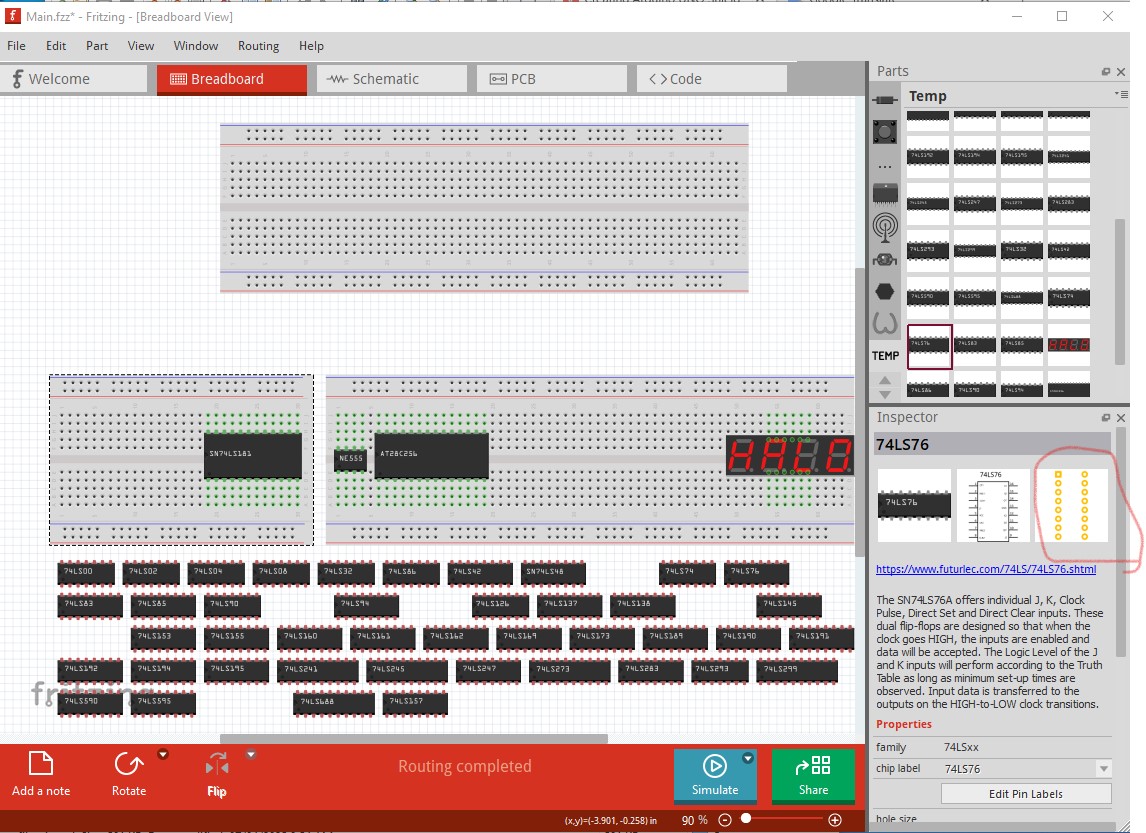Select the hexagon parts bin icon
The height and width of the screenshot is (833, 1146).
point(884,292)
